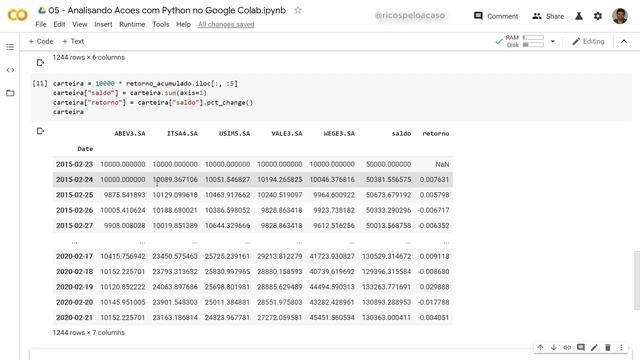The image size is (640, 360).
Task: Click the retorno column header
Action: coord(436,133)
